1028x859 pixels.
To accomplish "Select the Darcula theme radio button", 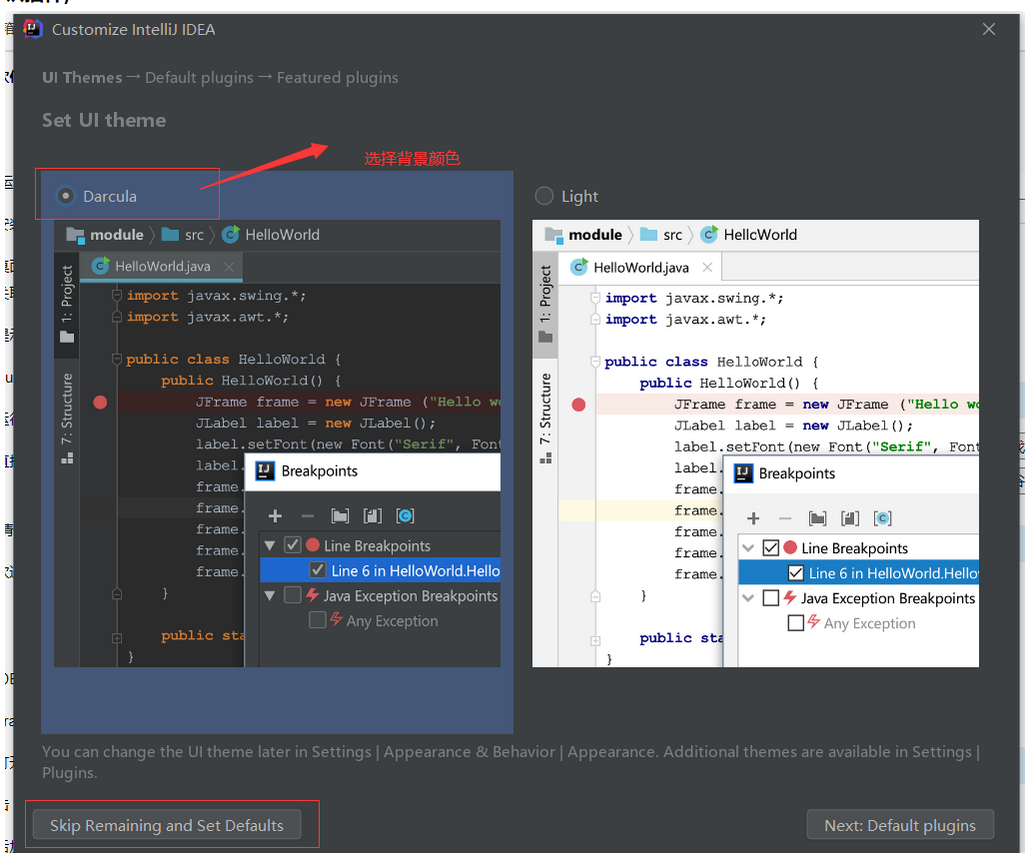I will pos(66,196).
